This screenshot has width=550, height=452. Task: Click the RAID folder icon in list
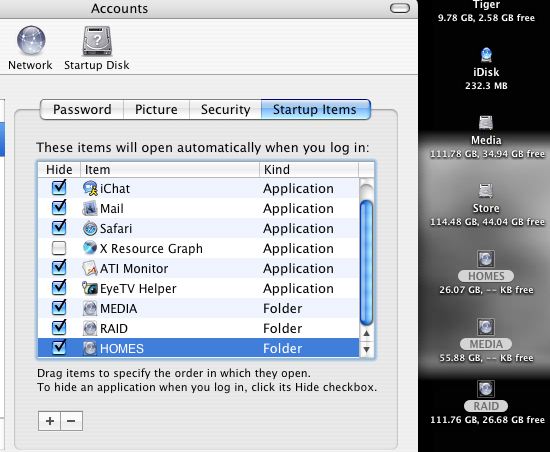tap(90, 328)
